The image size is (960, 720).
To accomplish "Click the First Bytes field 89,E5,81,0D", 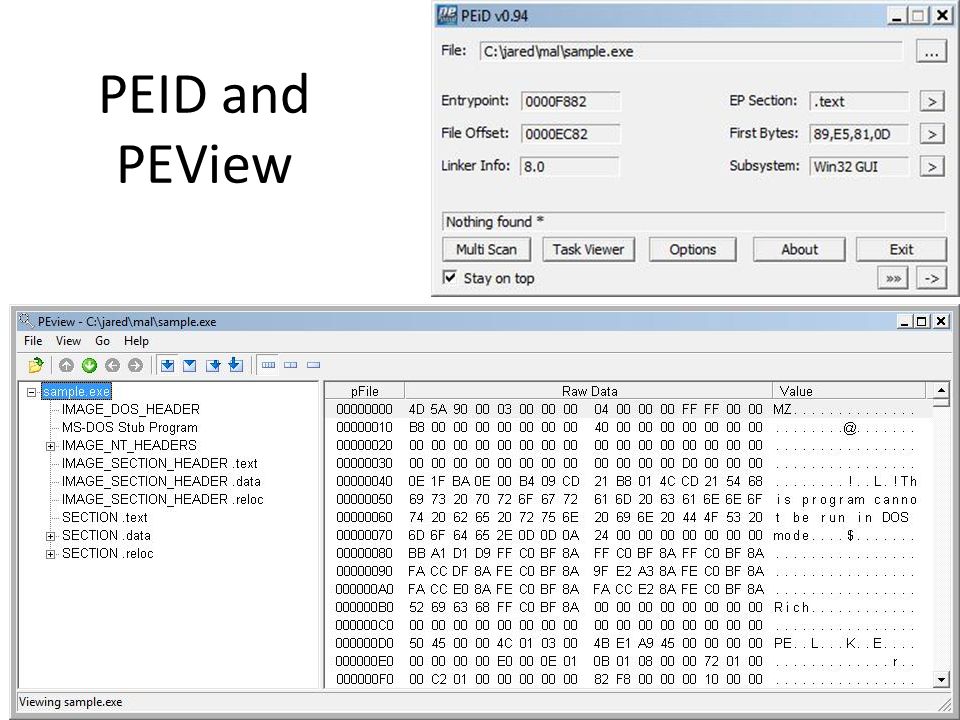I will click(859, 134).
